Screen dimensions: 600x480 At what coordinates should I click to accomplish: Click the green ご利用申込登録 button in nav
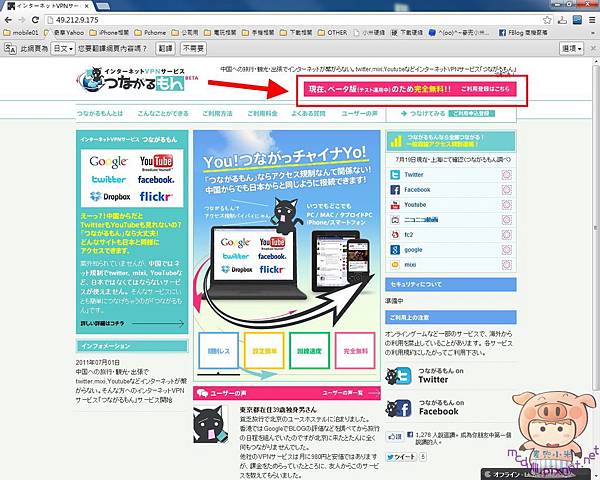click(472, 114)
